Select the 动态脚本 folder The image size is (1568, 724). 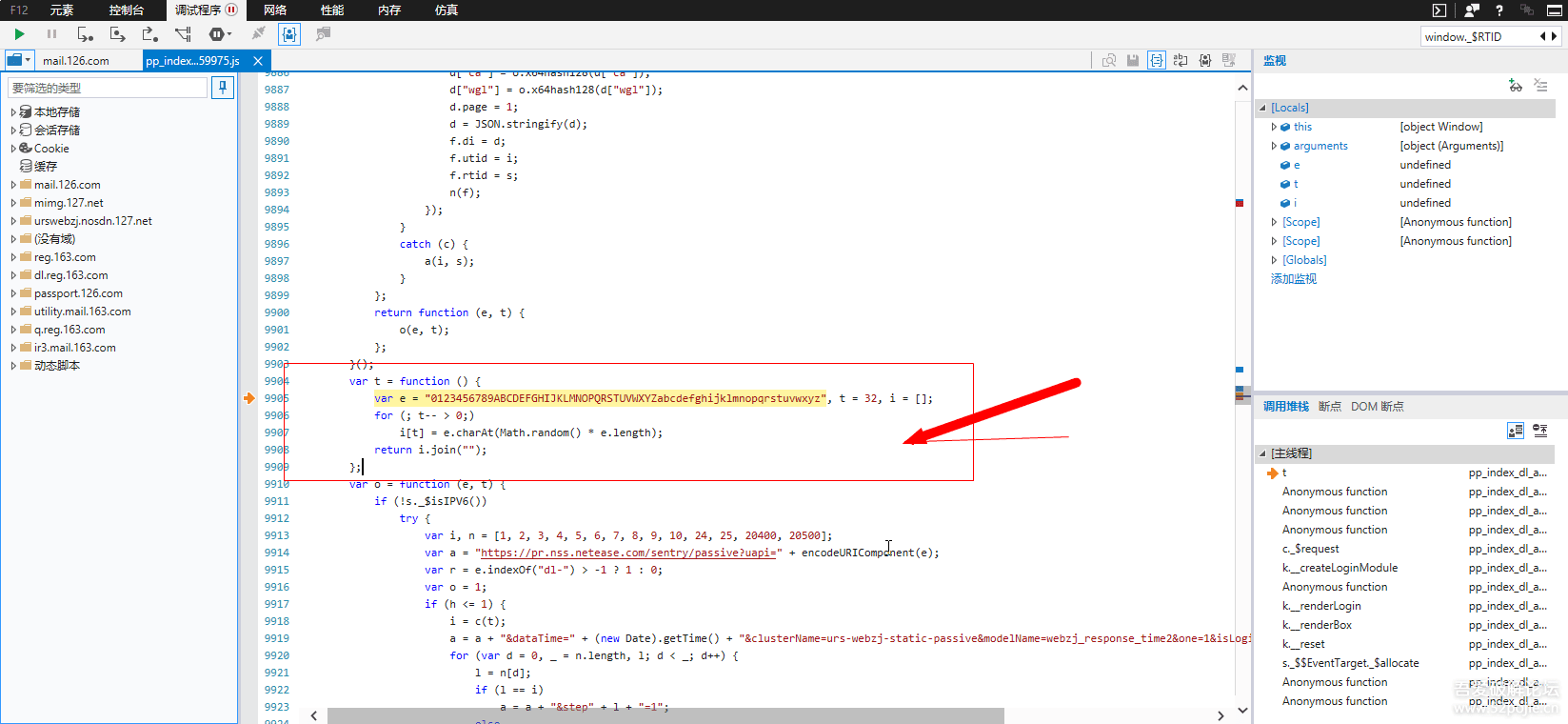(x=57, y=366)
